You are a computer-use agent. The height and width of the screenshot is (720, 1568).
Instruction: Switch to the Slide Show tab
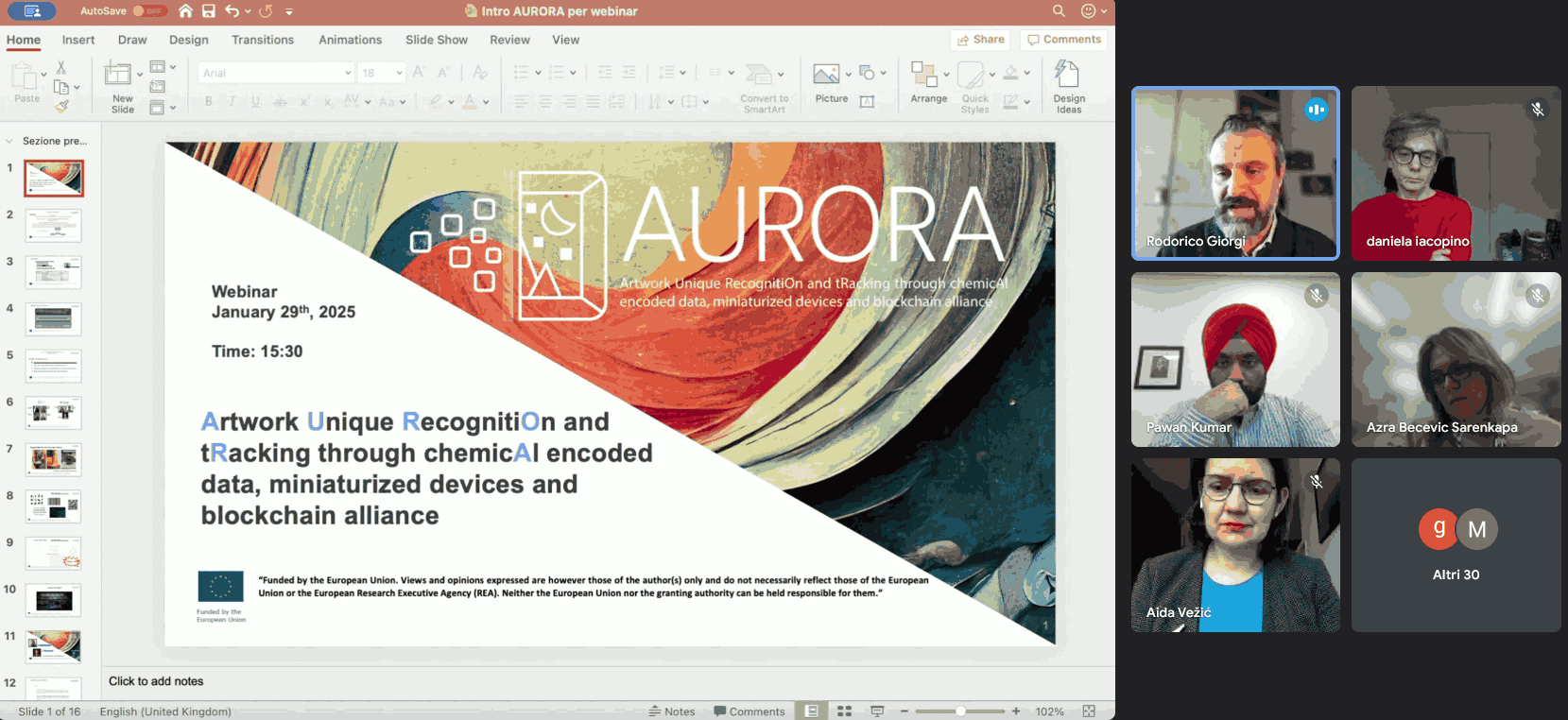[x=437, y=40]
